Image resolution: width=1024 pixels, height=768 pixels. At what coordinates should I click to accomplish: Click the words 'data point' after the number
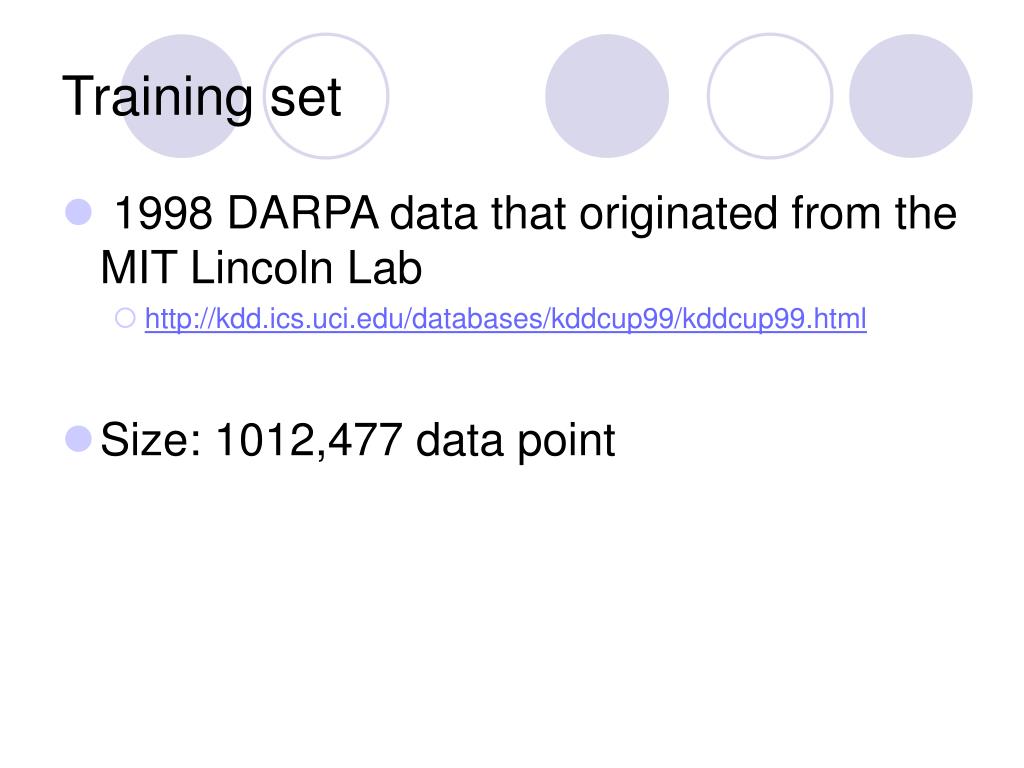pyautogui.click(x=515, y=442)
